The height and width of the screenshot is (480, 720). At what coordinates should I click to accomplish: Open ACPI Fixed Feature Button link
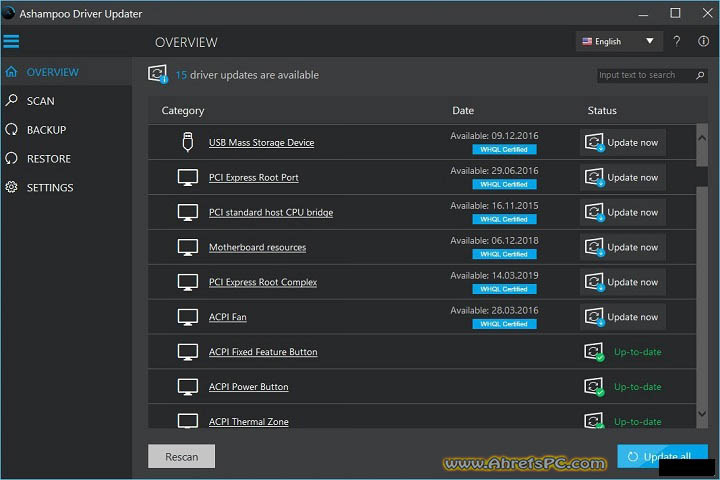263,352
